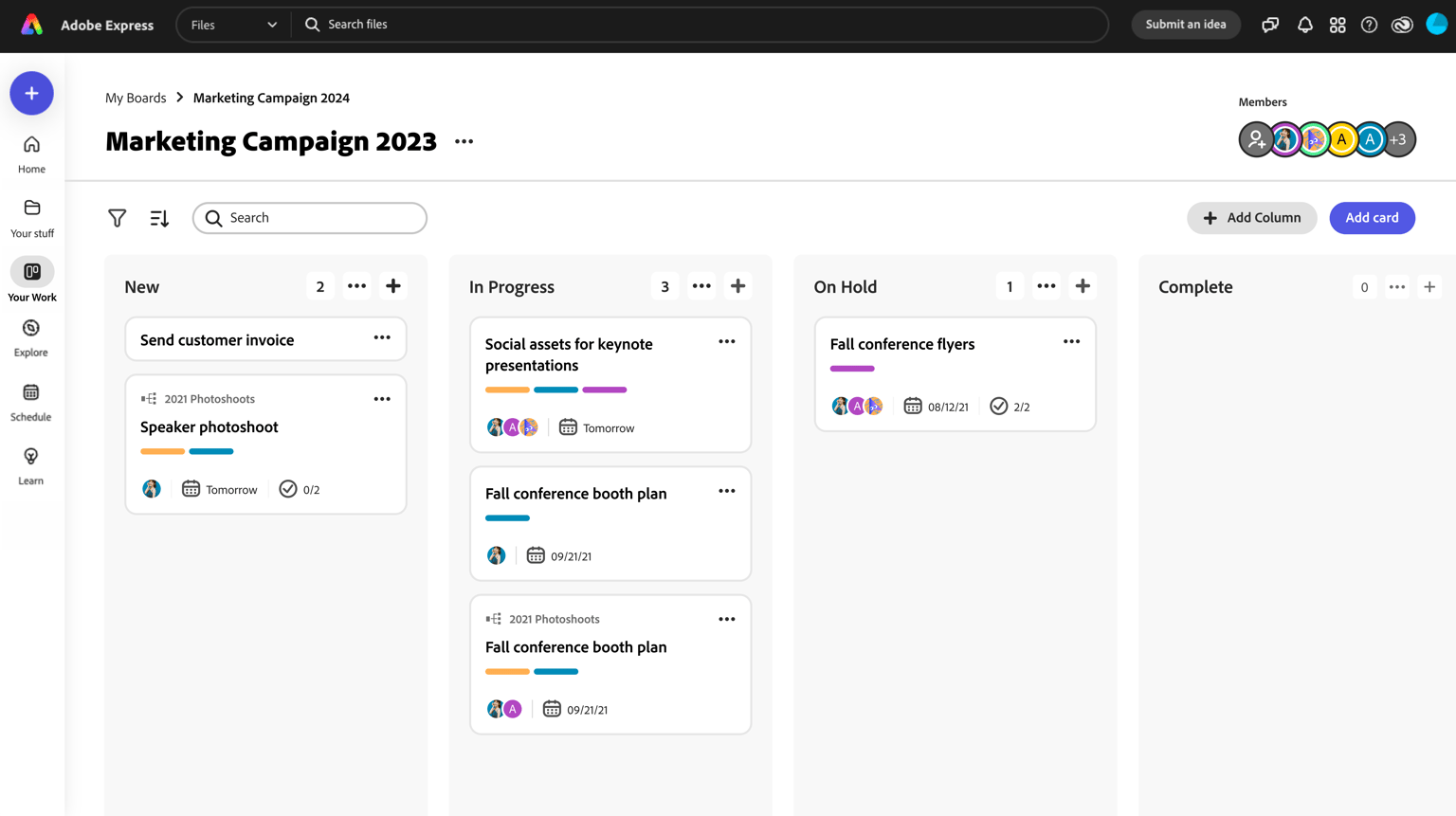This screenshot has width=1456, height=816.
Task: Open options for the Complete column
Action: 1397,287
